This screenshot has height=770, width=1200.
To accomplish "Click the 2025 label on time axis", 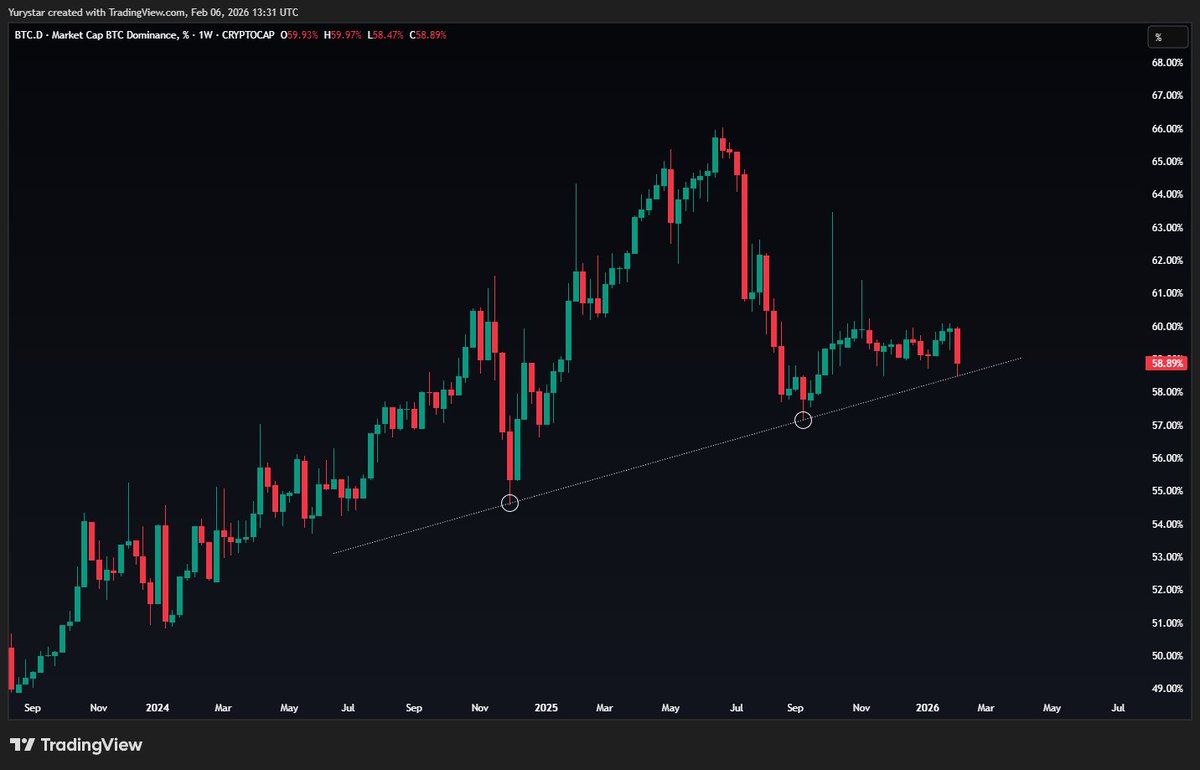I will pos(545,708).
